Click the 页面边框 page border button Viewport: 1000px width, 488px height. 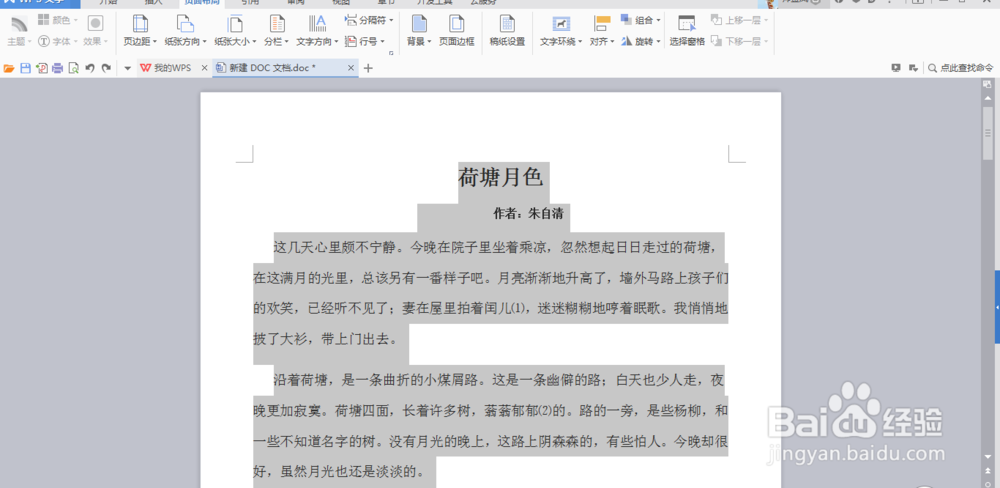click(457, 31)
